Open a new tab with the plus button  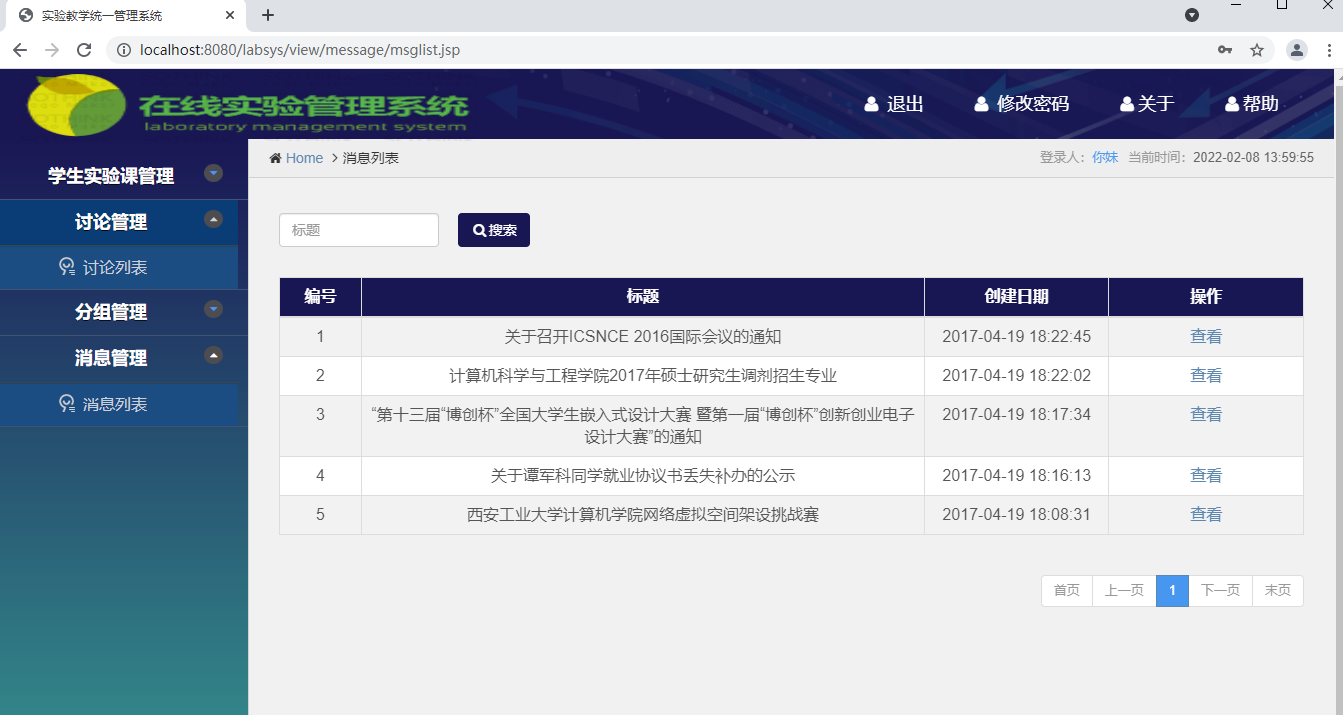pyautogui.click(x=268, y=15)
